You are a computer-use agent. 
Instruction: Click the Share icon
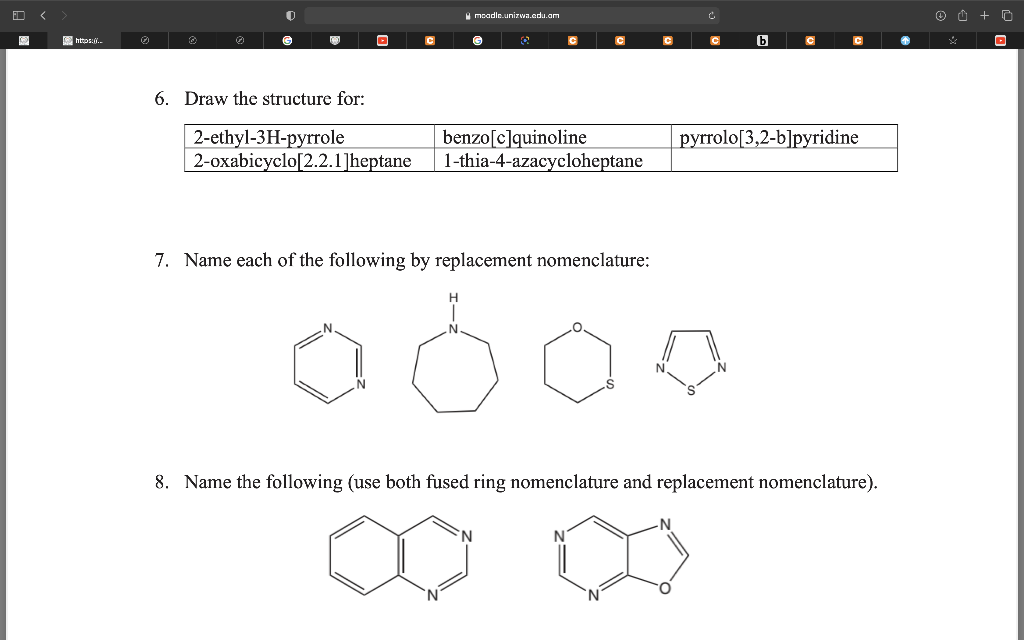click(x=961, y=15)
